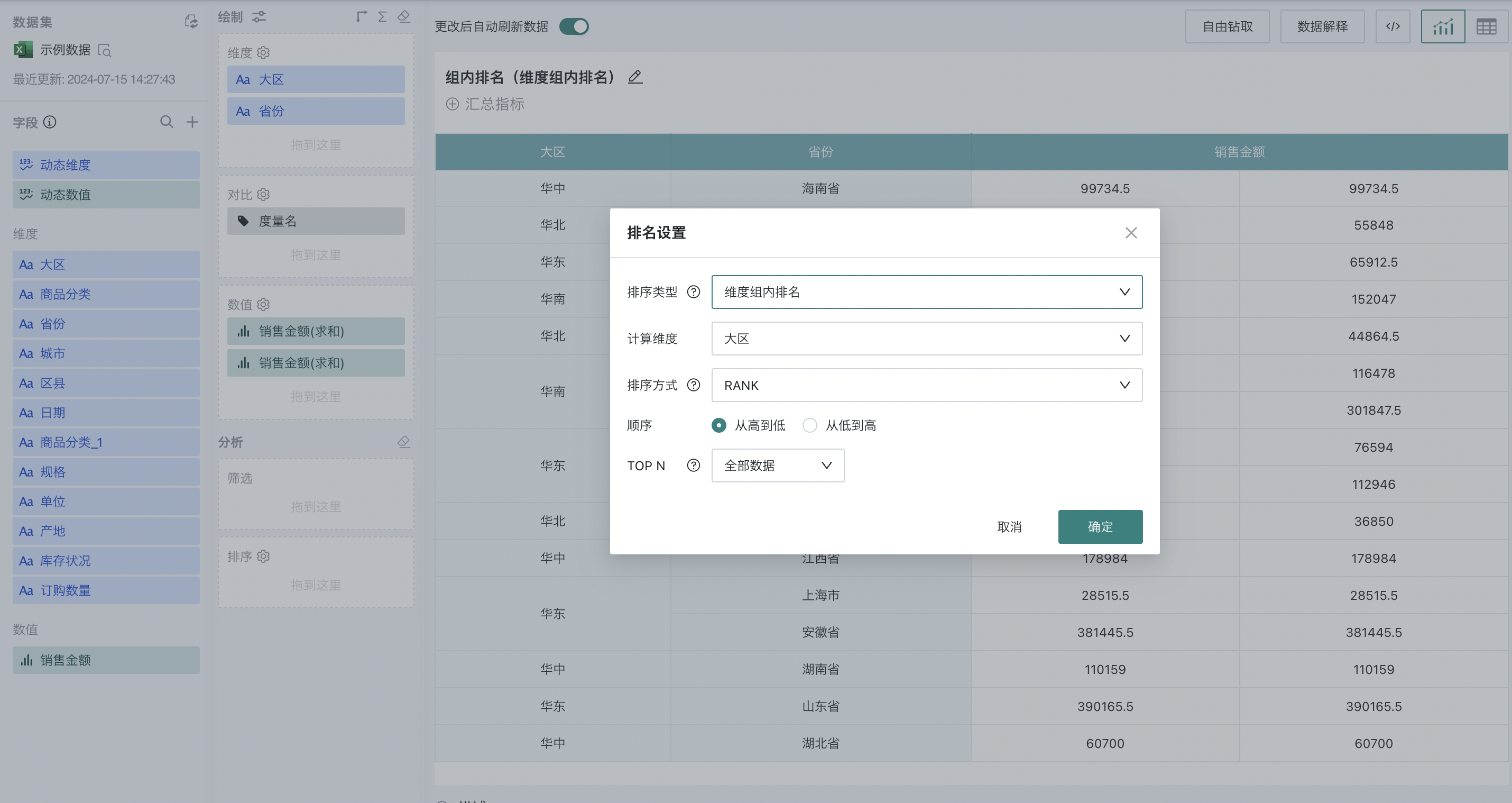Show help for 排序类型

pos(694,292)
